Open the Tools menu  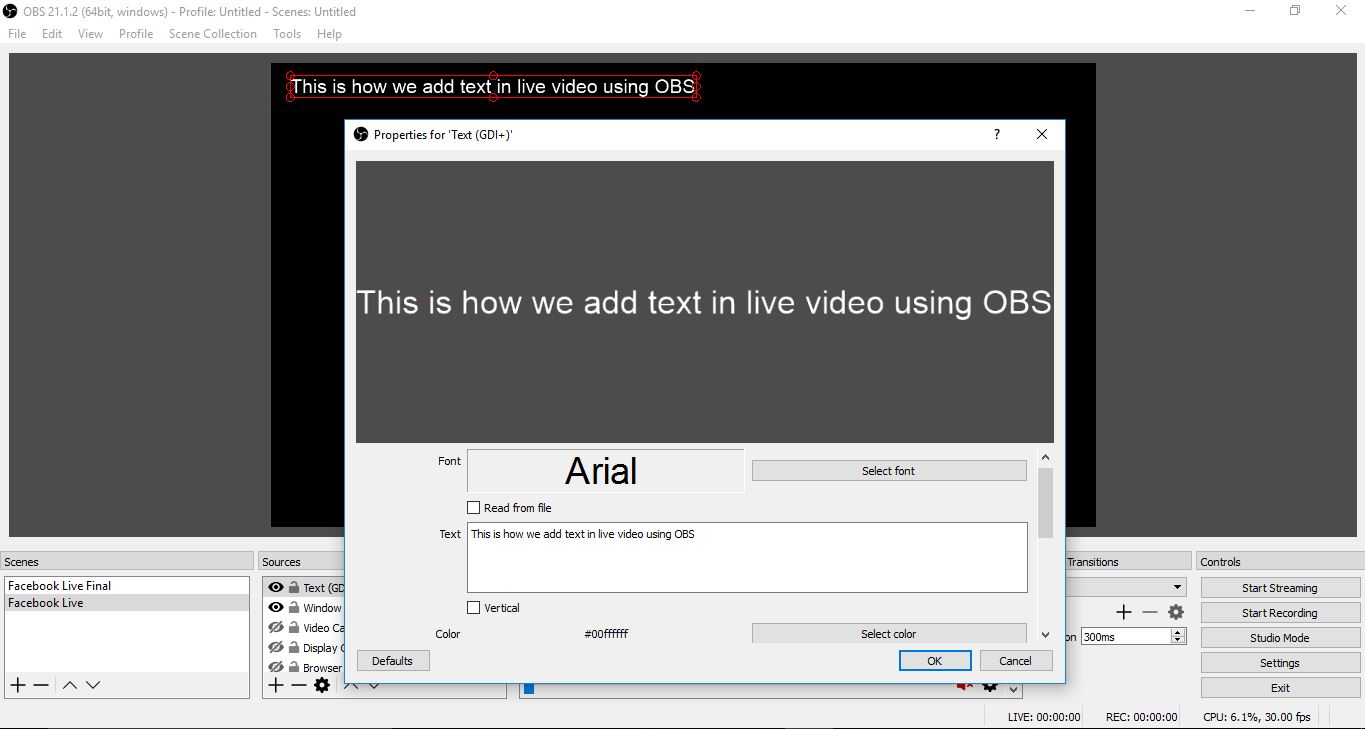[287, 33]
